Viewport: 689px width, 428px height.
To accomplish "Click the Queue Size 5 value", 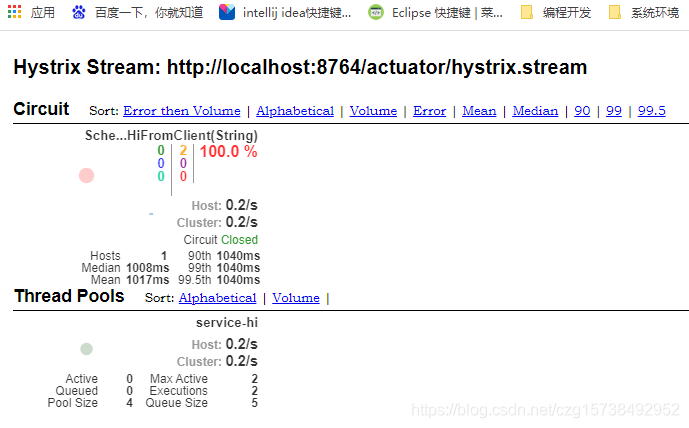I will (x=254, y=403).
